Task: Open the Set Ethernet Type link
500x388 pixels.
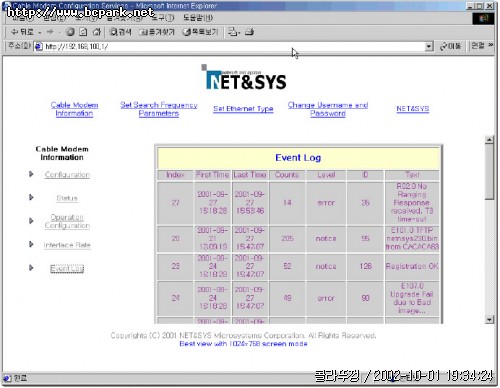Action: coord(243,109)
